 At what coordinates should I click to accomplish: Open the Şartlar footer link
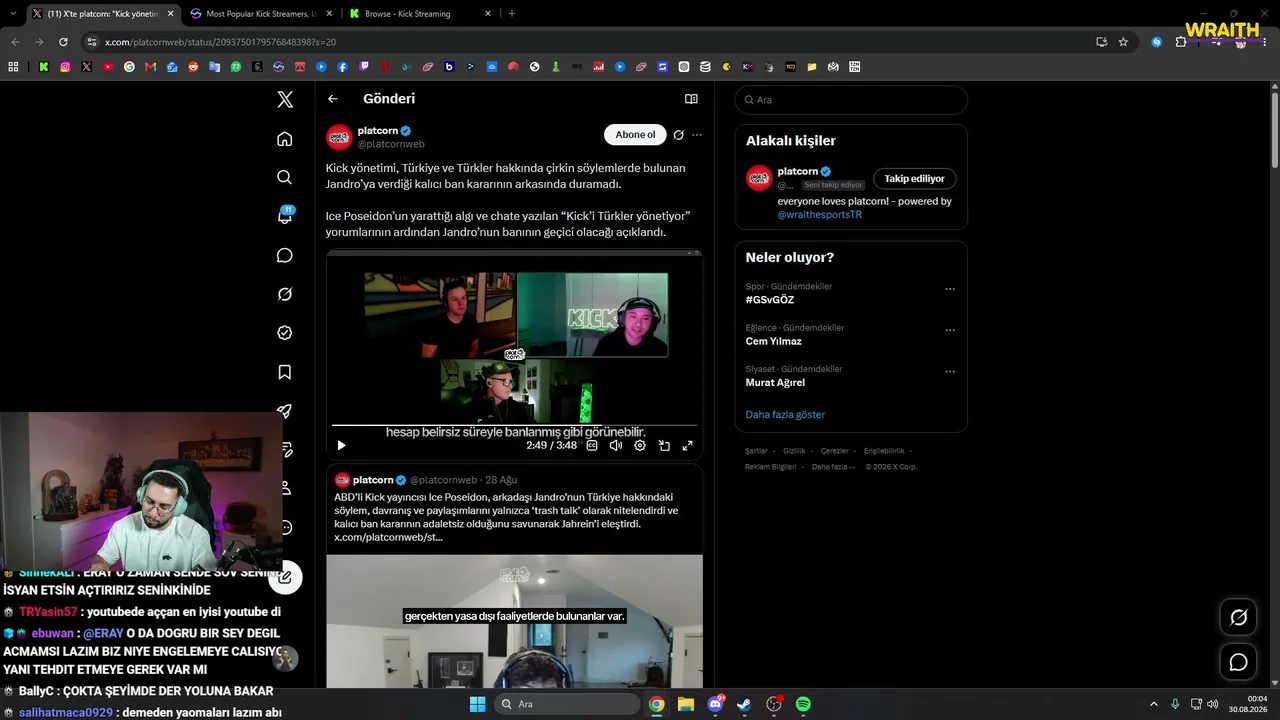click(x=756, y=451)
